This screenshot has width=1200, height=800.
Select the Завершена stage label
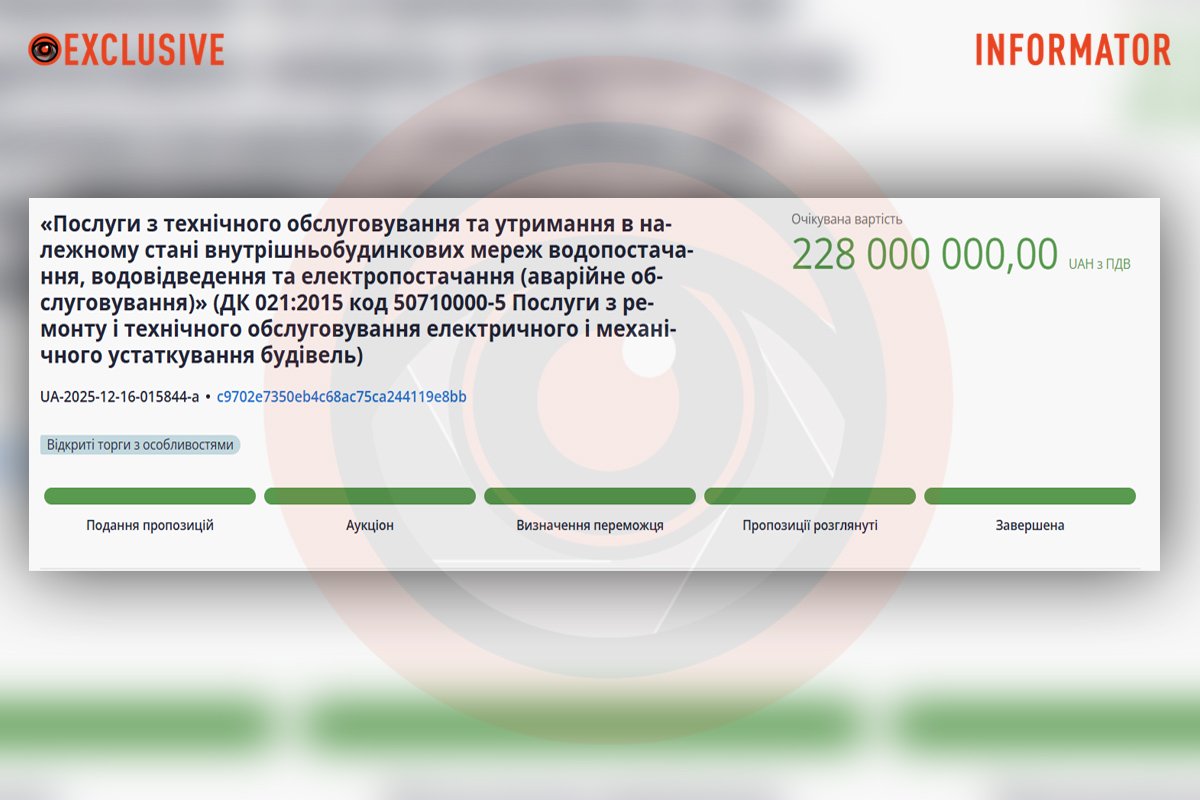pyautogui.click(x=1030, y=525)
